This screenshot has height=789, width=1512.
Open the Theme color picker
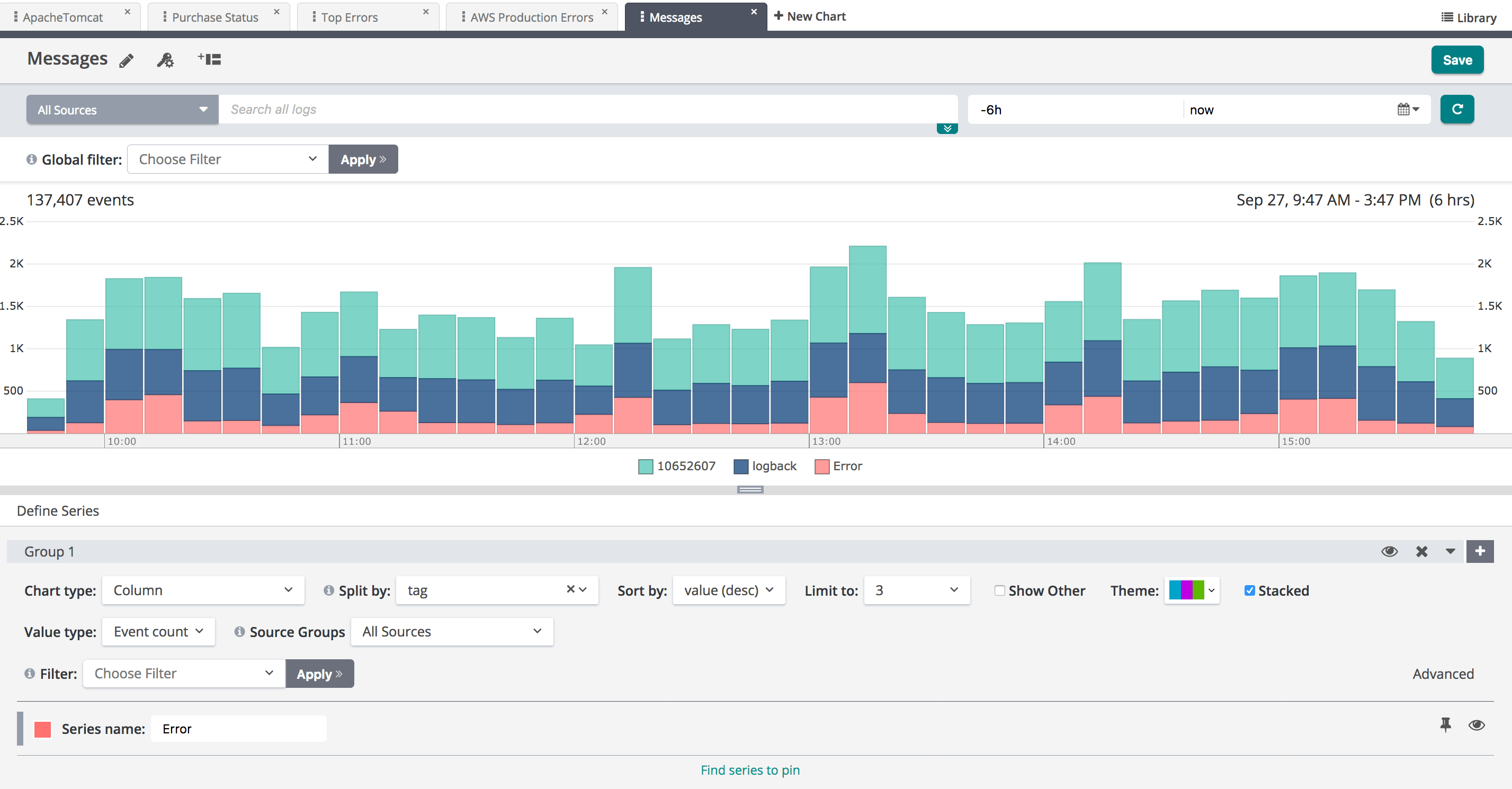click(x=1192, y=590)
